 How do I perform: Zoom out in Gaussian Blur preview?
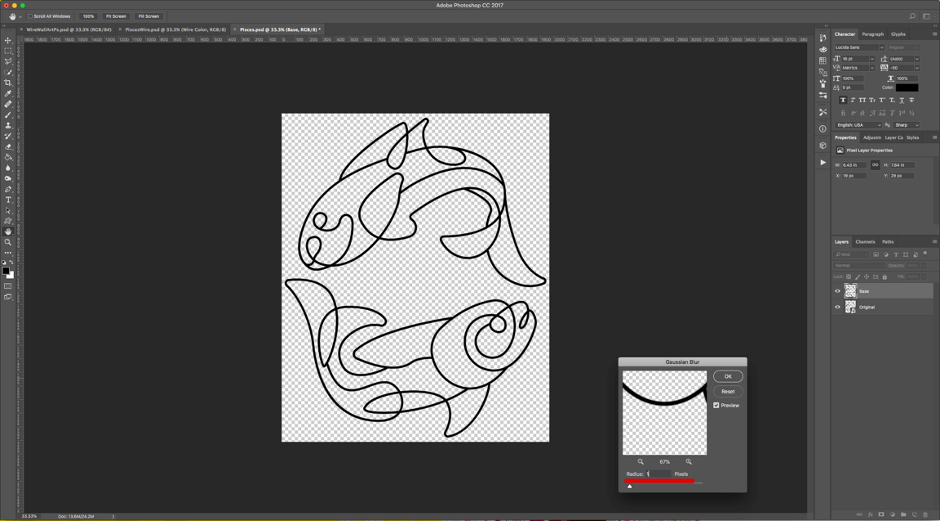coord(640,462)
